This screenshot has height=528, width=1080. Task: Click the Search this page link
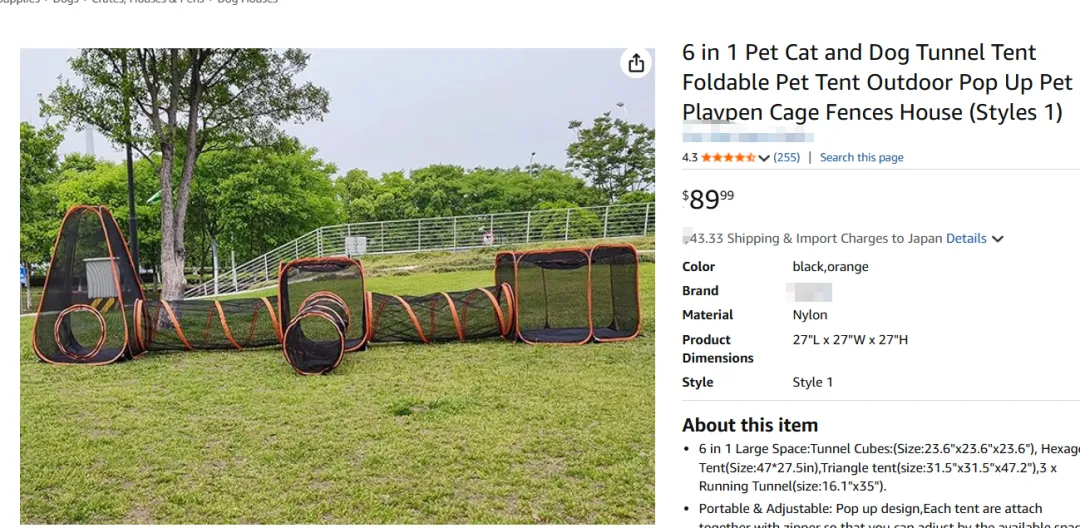point(861,158)
